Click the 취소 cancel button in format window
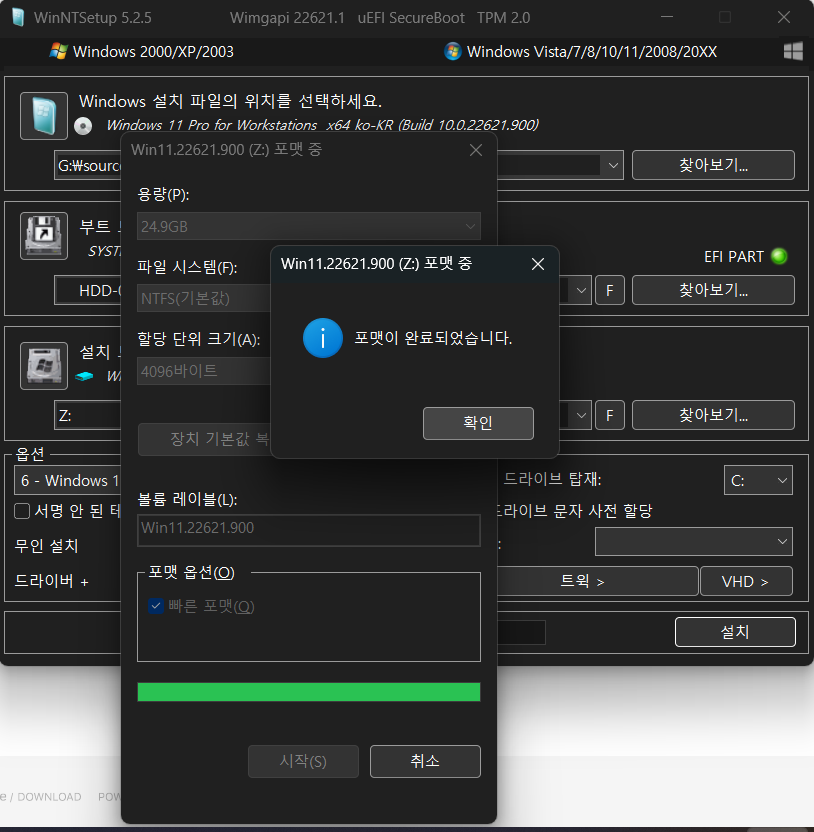Screen dimensions: 814x832 click(x=425, y=761)
